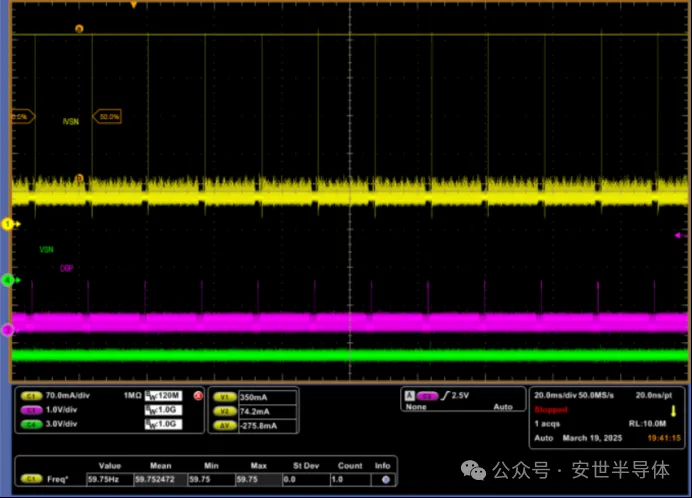Click the V1 cursor readout badge
The height and width of the screenshot is (498, 692).
point(225,396)
